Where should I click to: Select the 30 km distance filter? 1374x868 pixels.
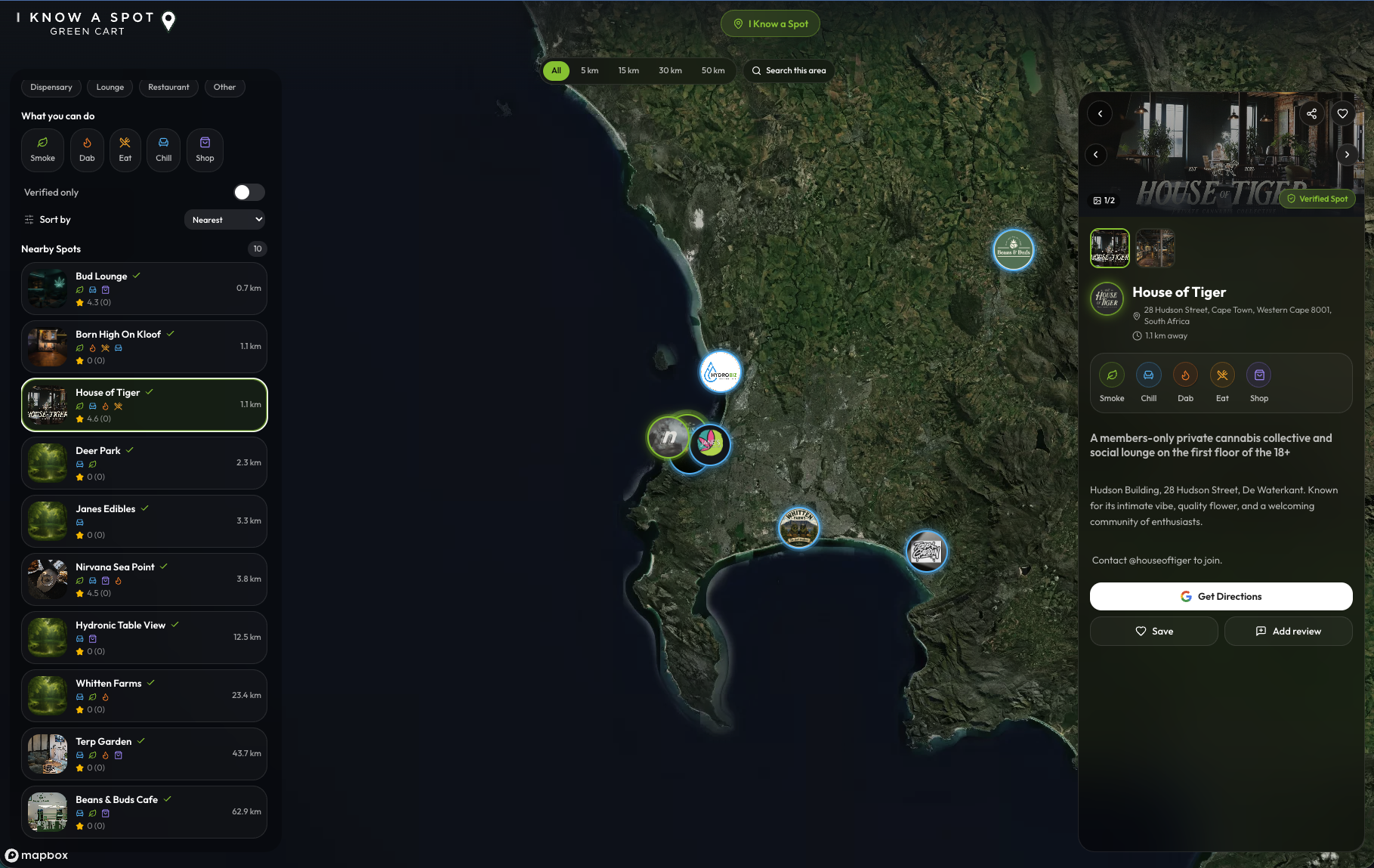[x=670, y=70]
